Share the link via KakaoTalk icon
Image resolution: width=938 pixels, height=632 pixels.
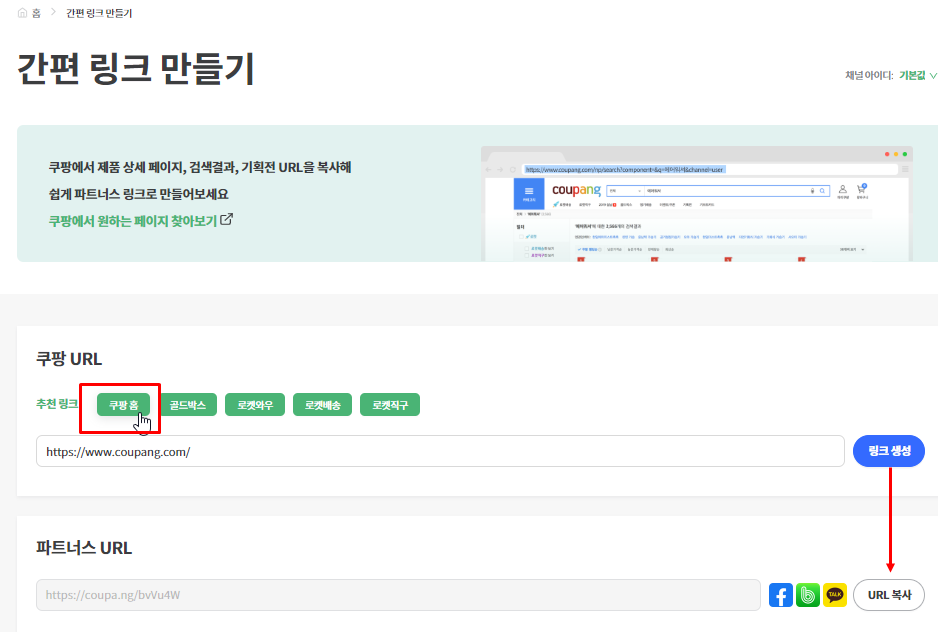pyautogui.click(x=835, y=595)
